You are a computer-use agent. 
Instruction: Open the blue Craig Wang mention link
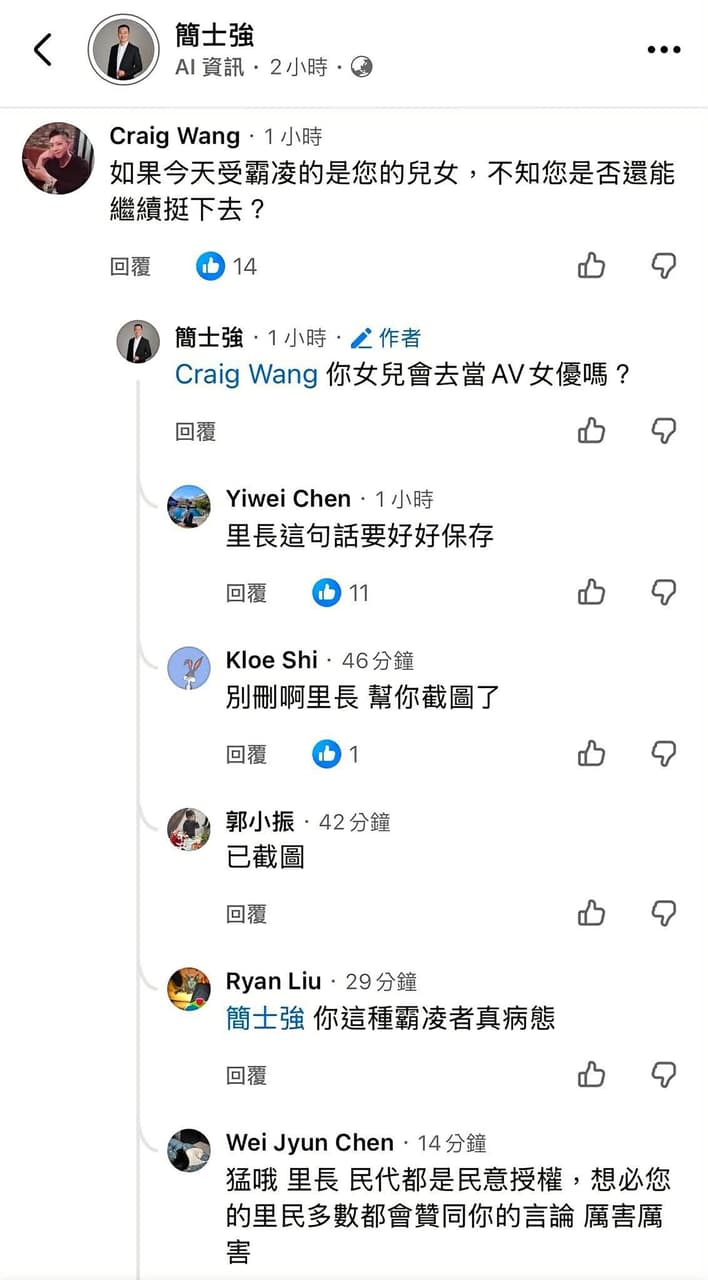(x=246, y=375)
